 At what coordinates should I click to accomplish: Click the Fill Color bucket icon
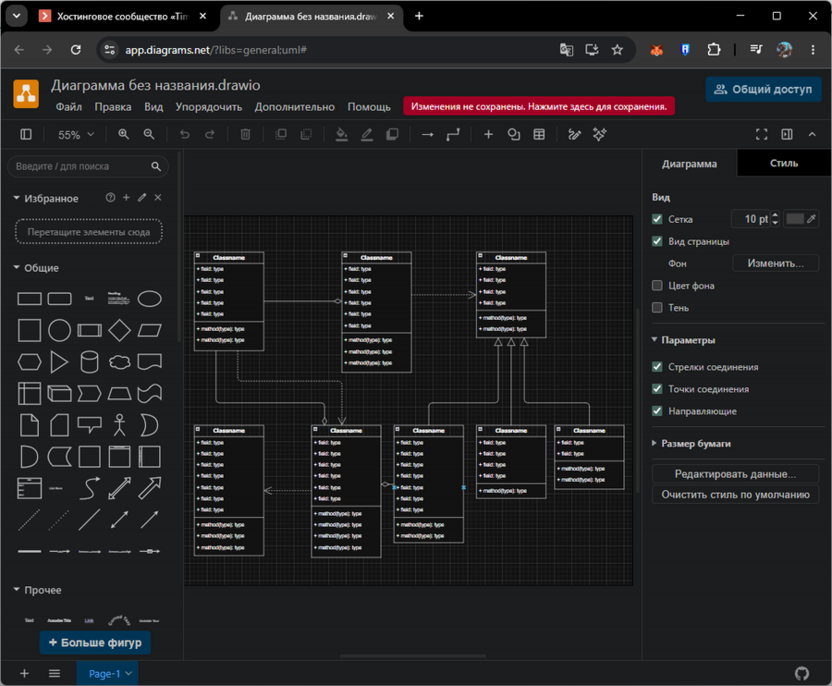342,135
